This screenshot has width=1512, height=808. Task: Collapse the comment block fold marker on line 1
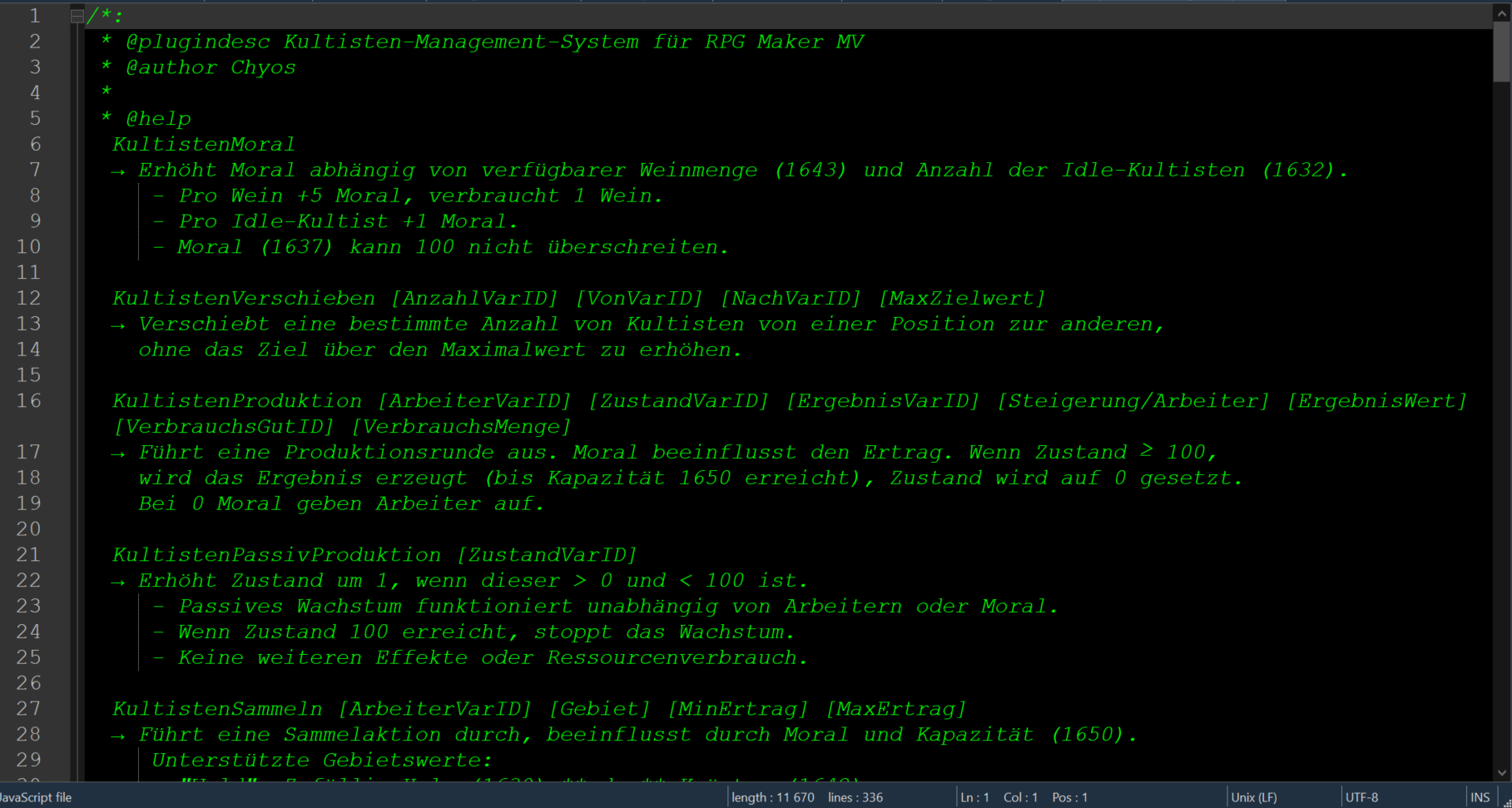click(x=77, y=16)
